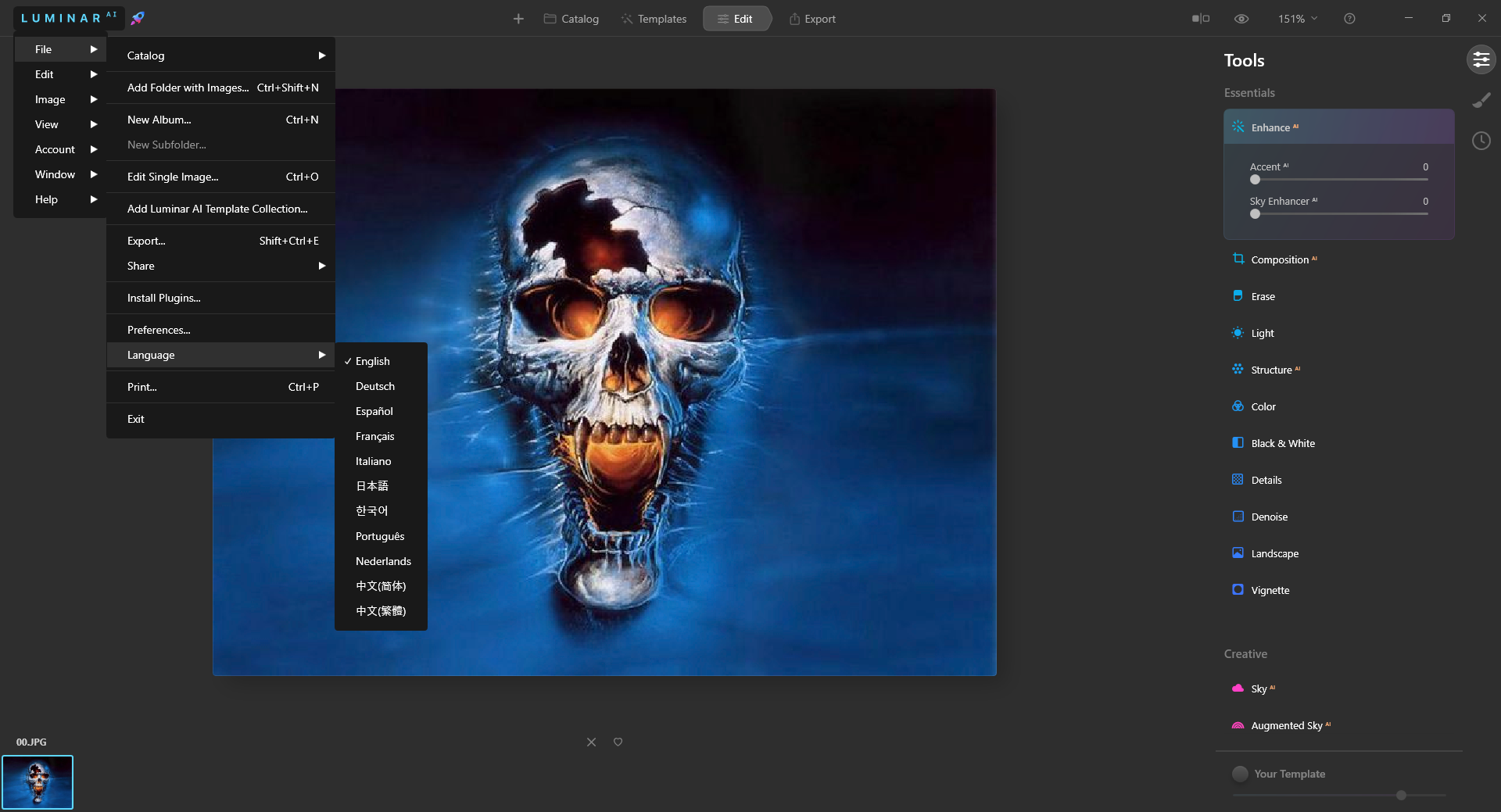Toggle the before/after compare icon
The width and height of the screenshot is (1501, 812).
click(1201, 19)
